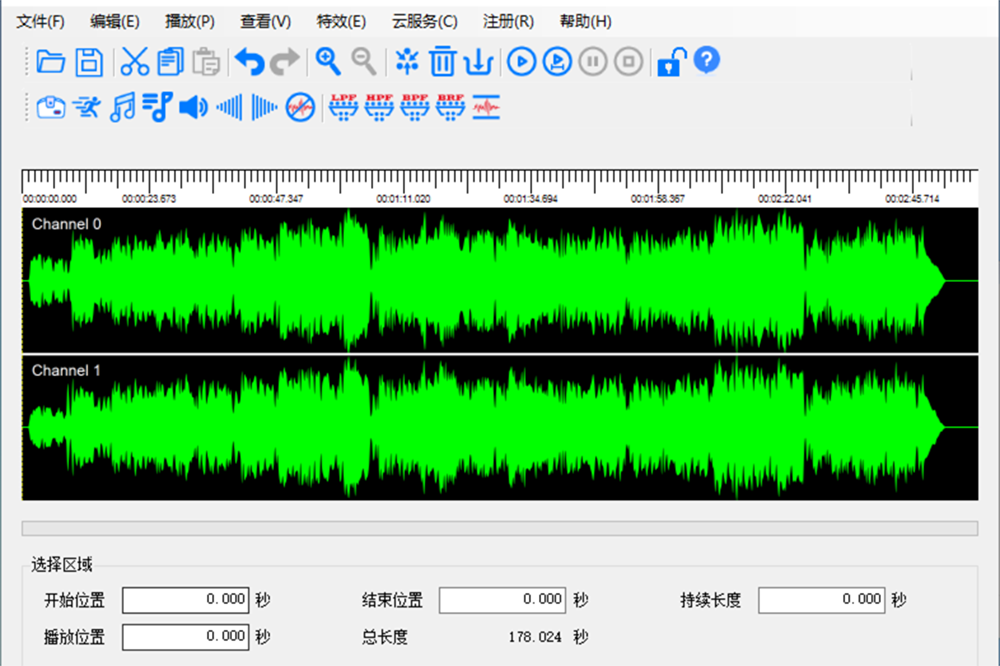Click the 开始位置 start position field
Viewport: 1000px width, 666px height.
click(185, 600)
